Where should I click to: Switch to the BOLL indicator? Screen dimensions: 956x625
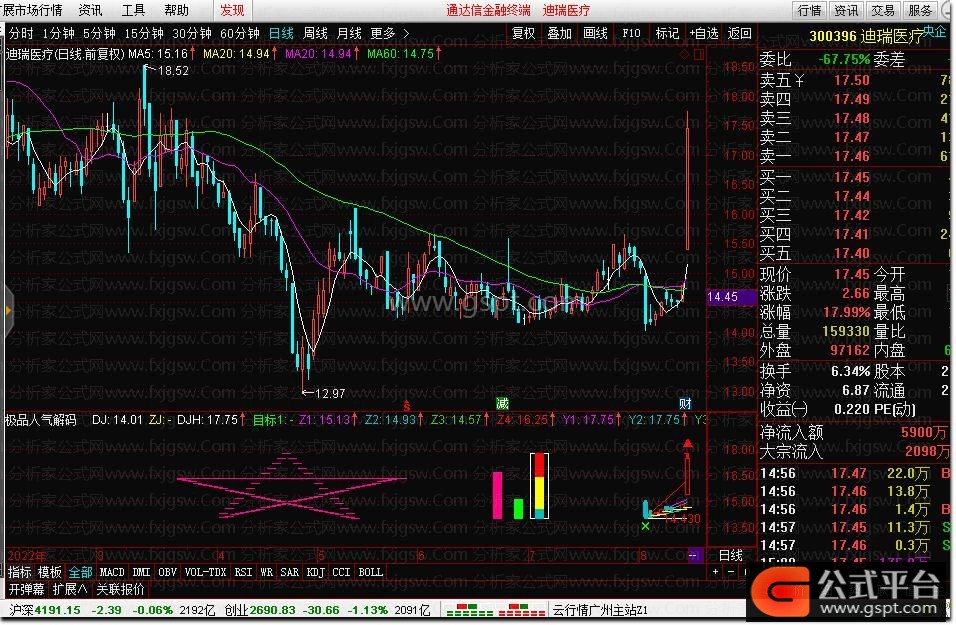click(x=371, y=572)
